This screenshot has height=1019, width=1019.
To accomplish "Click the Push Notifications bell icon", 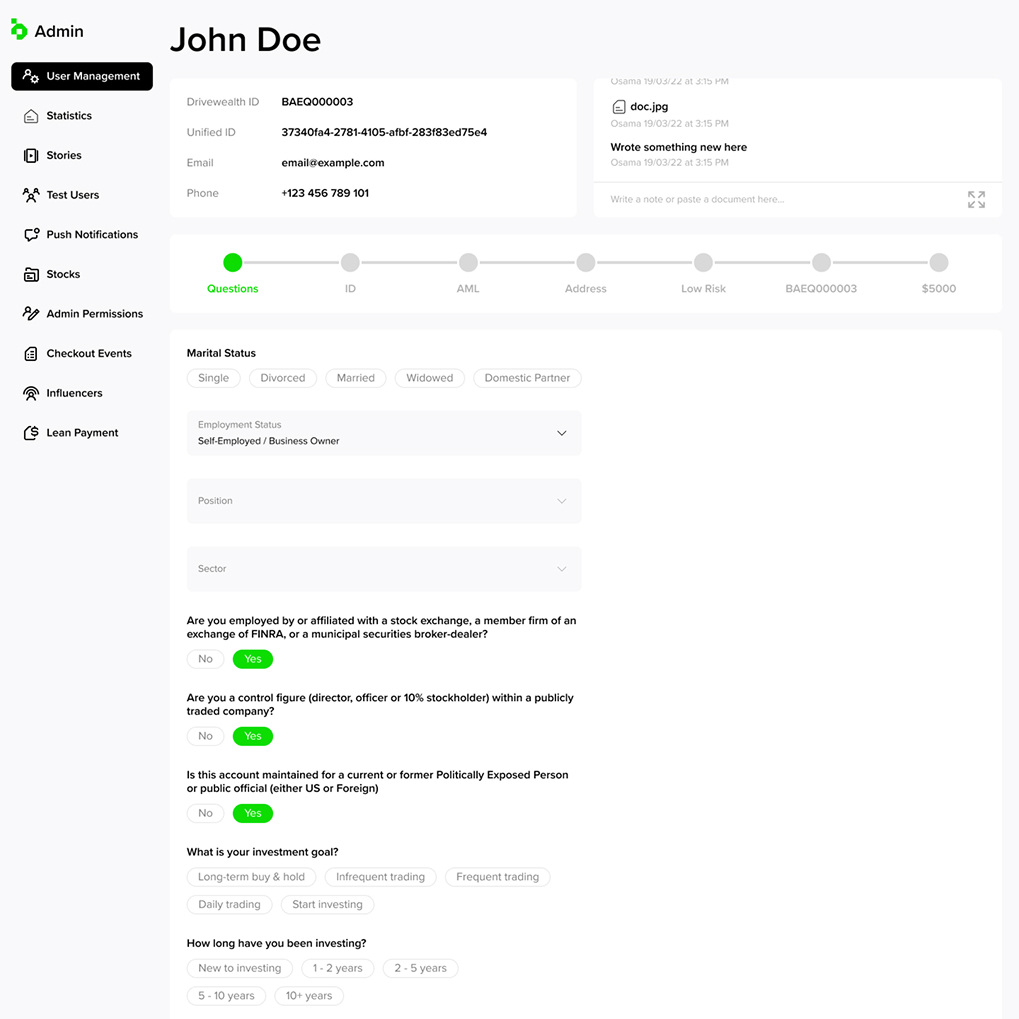I will [x=31, y=235].
